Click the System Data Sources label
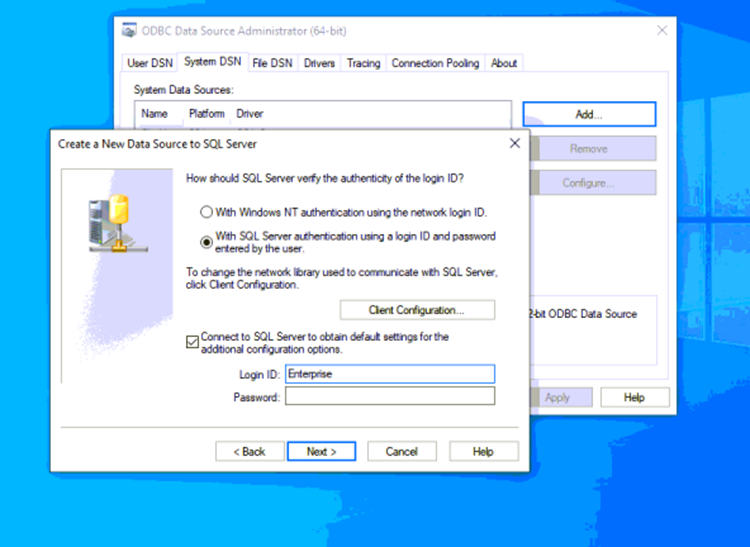Image resolution: width=750 pixels, height=547 pixels. click(184, 90)
